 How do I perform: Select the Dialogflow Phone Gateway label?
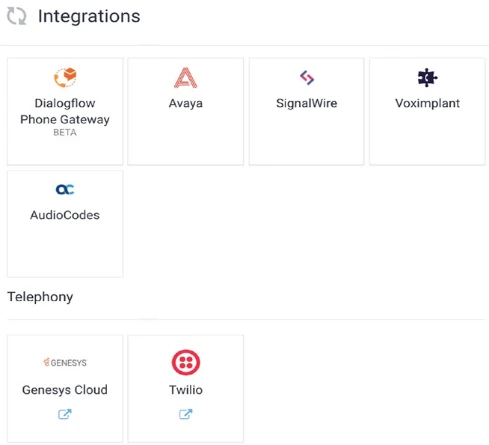tap(65, 111)
